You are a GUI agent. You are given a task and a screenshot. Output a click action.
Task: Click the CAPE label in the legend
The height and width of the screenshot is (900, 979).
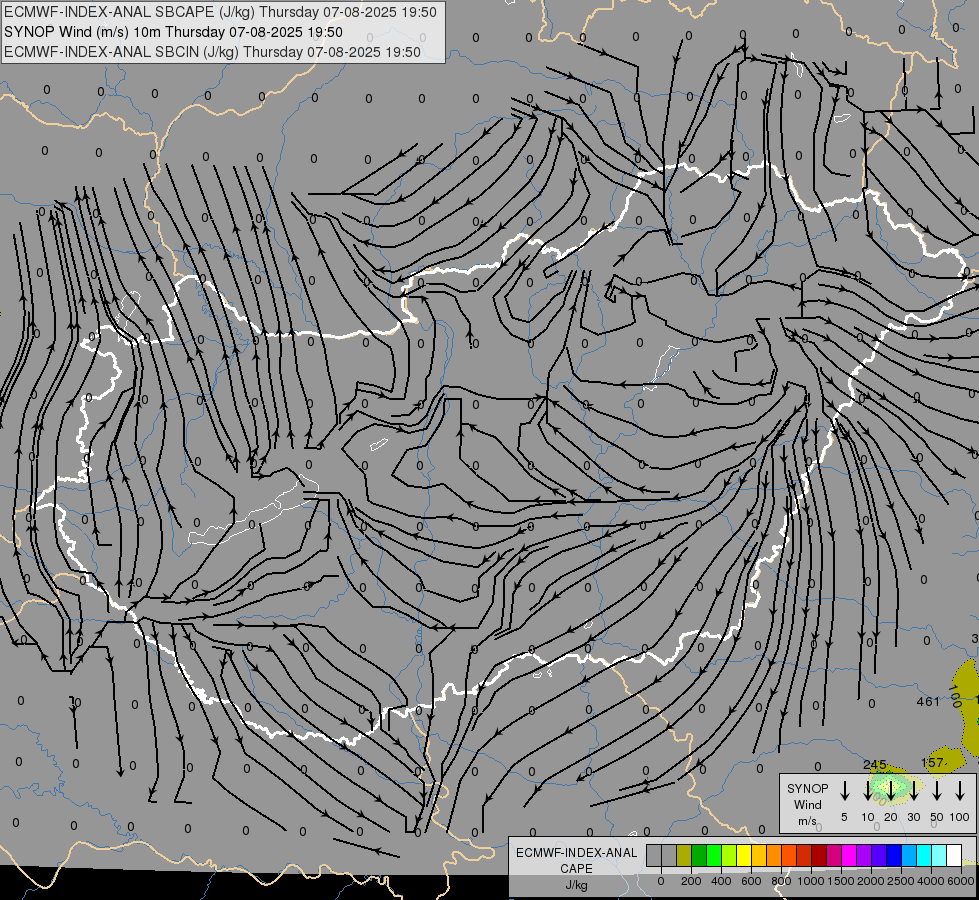pyautogui.click(x=576, y=869)
